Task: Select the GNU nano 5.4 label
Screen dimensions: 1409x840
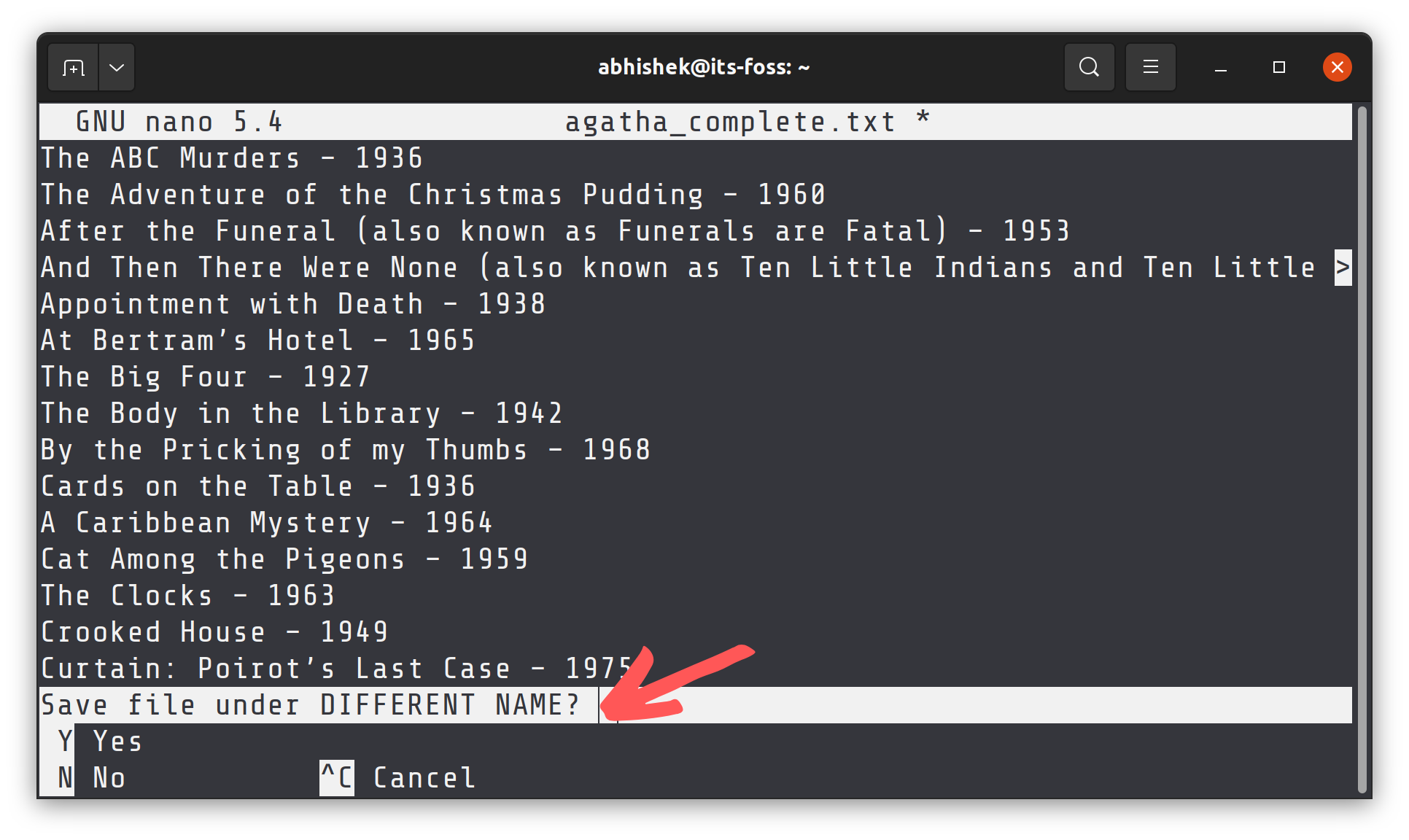Action: pos(179,121)
